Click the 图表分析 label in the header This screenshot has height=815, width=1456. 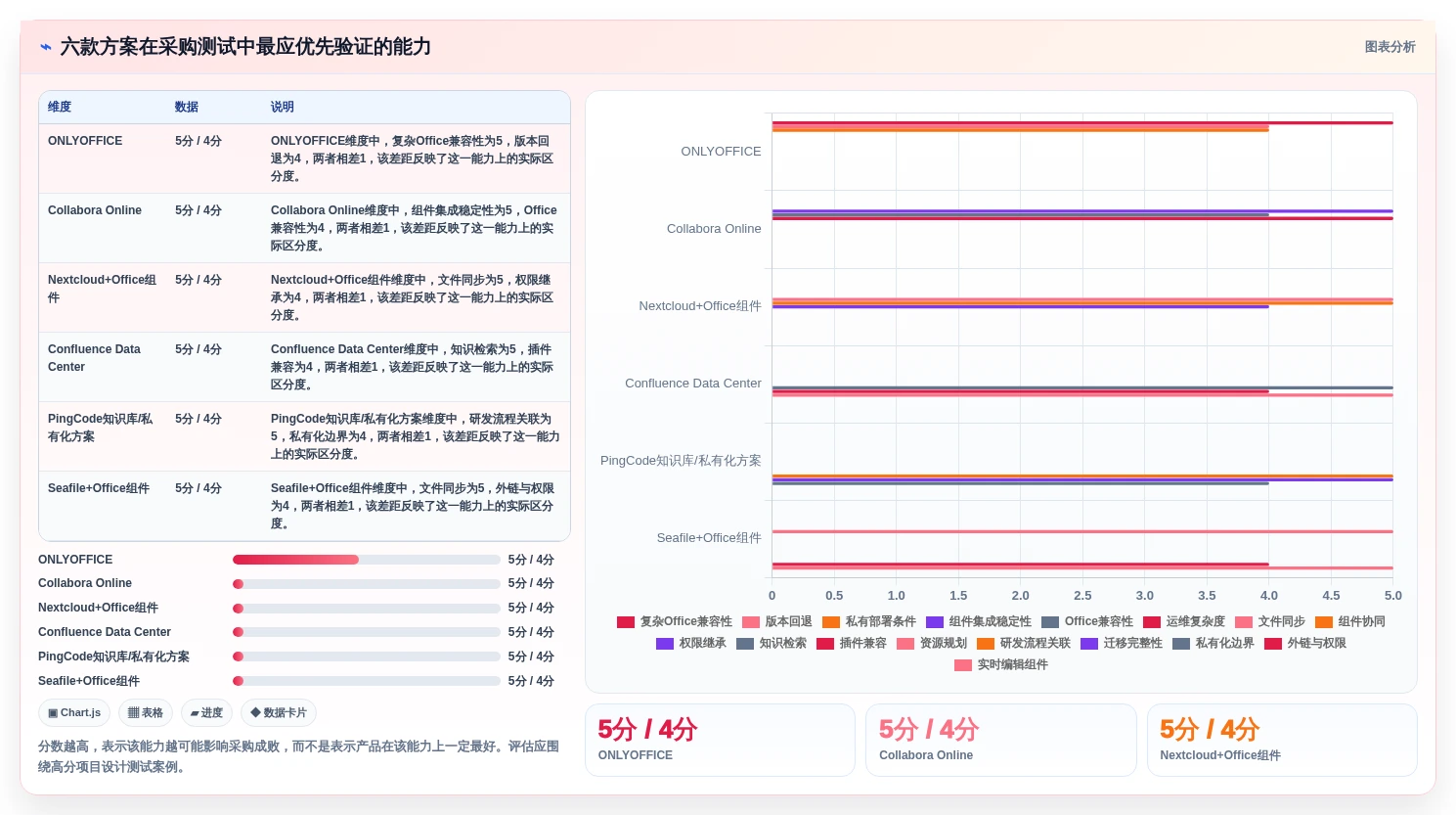tap(1390, 47)
